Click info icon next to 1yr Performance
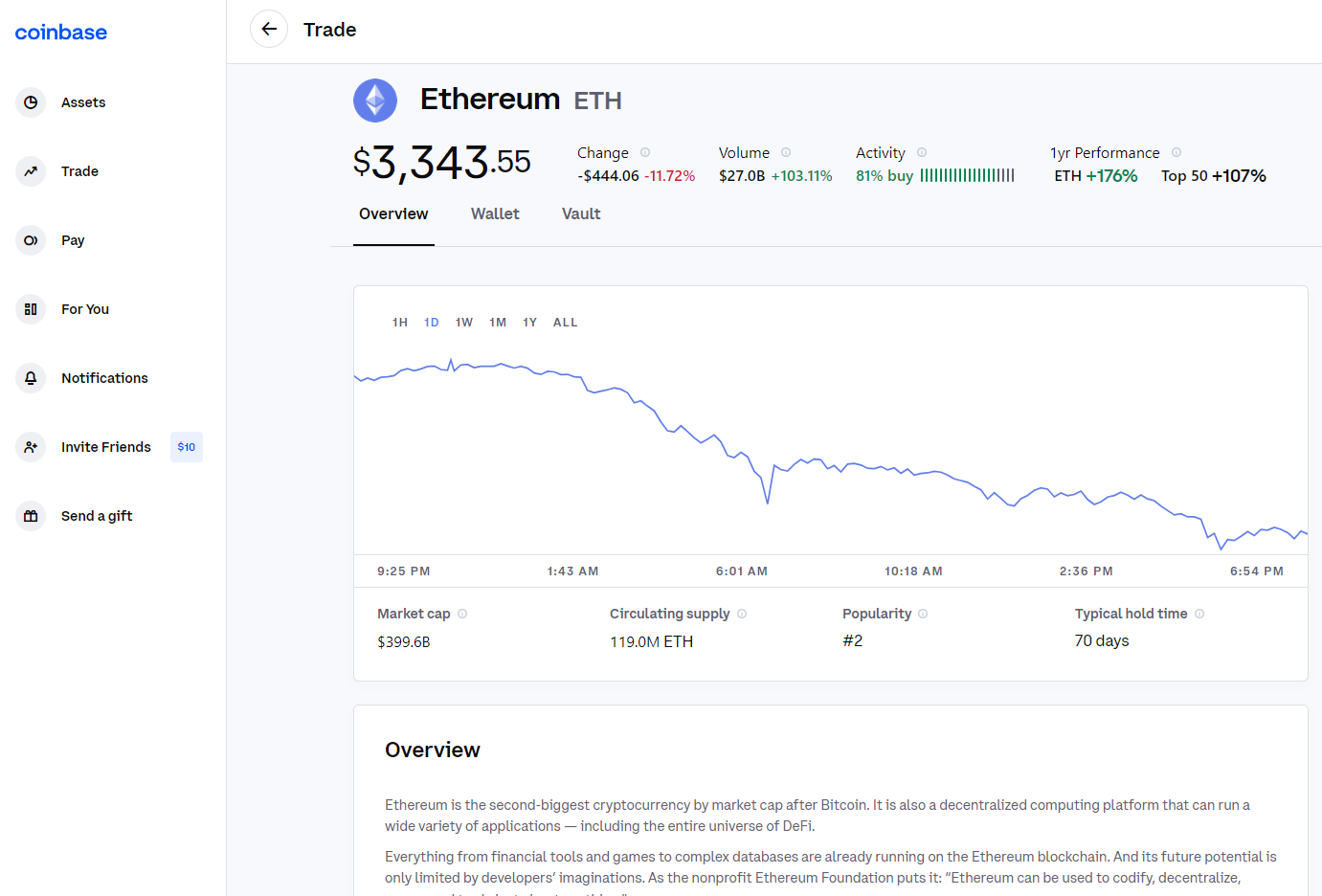The width and height of the screenshot is (1322, 896). tap(1176, 152)
